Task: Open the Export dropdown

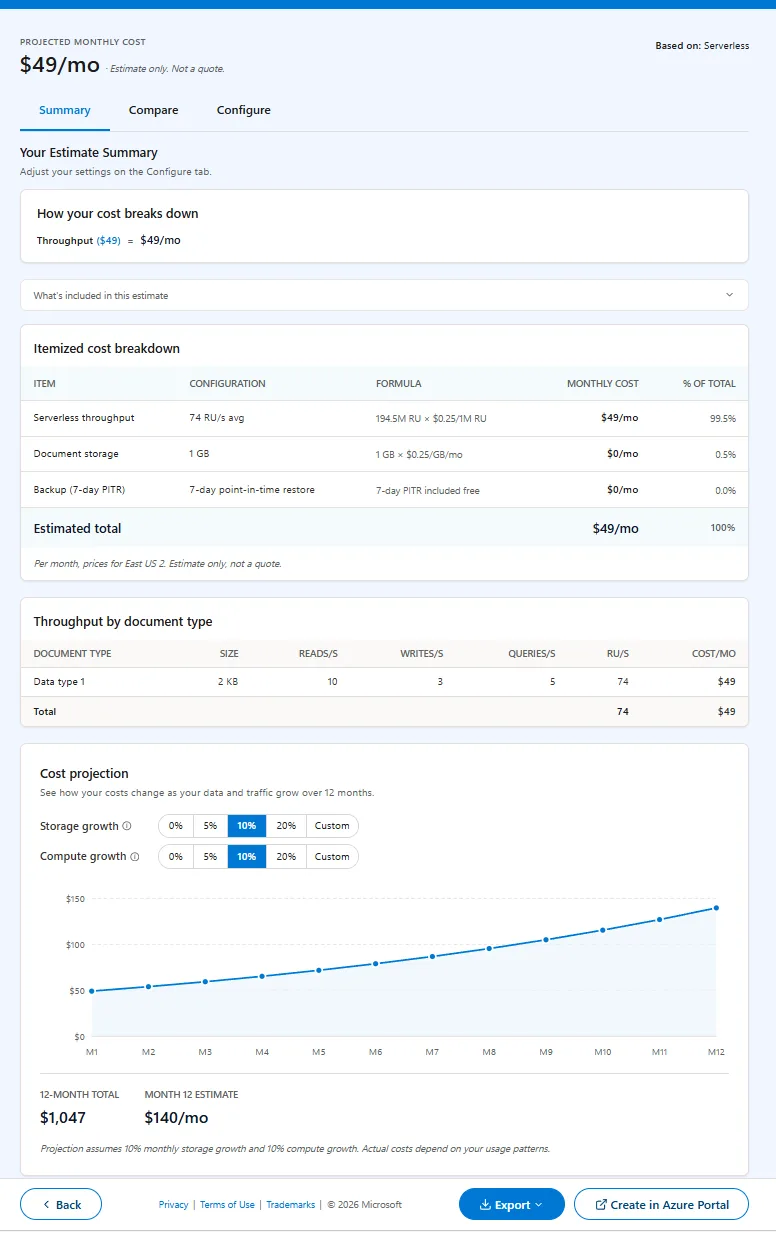Action: (x=511, y=1205)
